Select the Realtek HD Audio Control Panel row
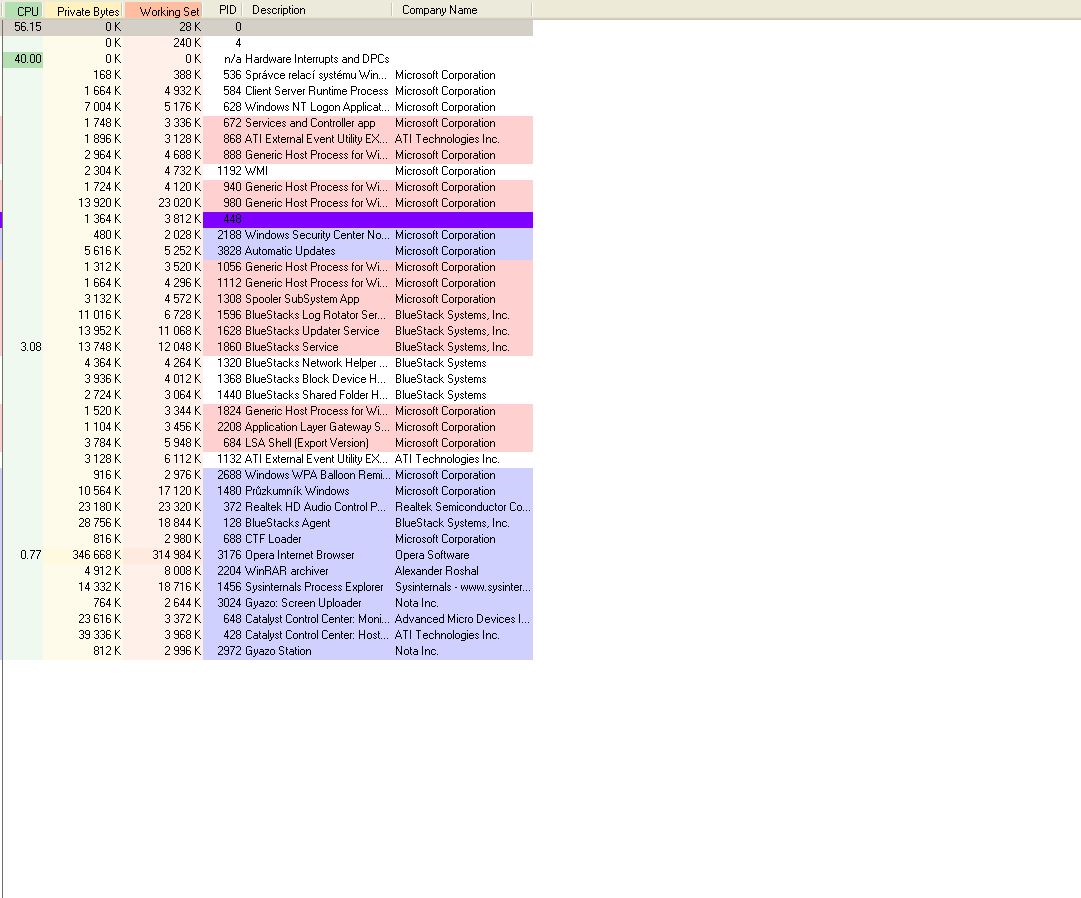 267,507
